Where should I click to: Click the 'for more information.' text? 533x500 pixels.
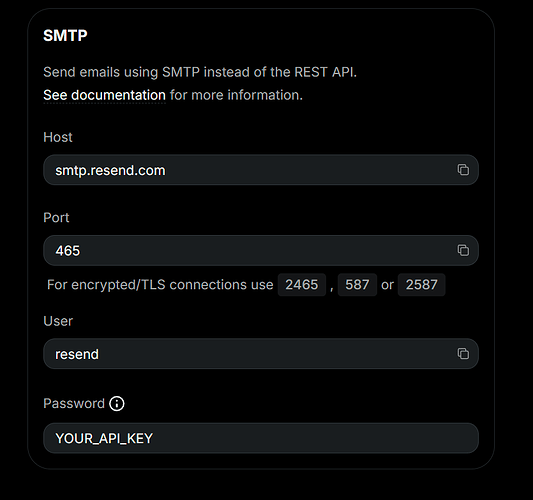coord(236,95)
